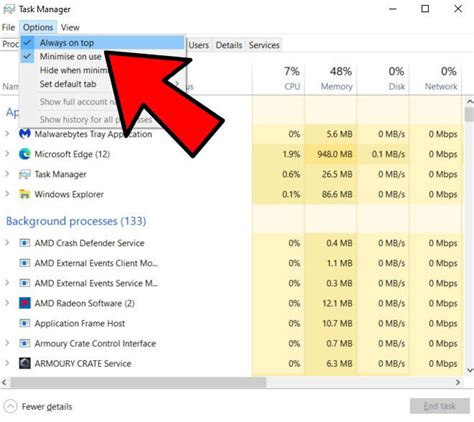Switch to the Services tab
Viewport: 474px width, 422px height.
pos(264,45)
